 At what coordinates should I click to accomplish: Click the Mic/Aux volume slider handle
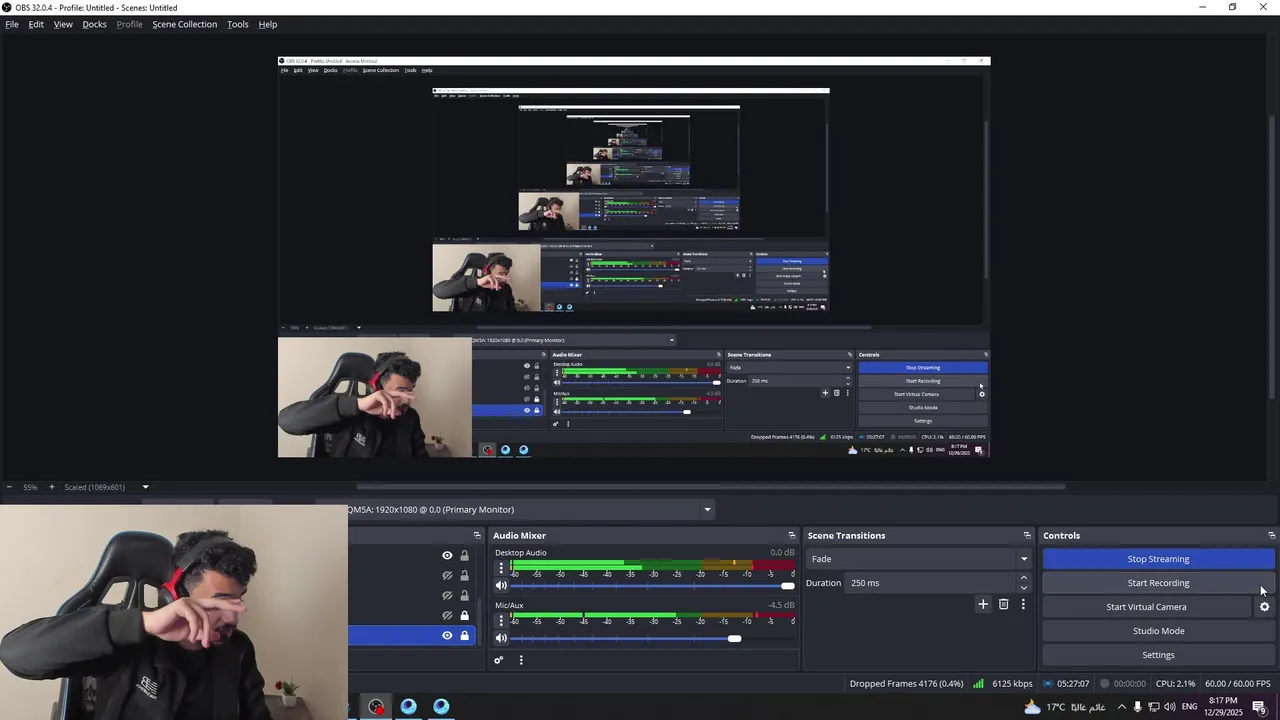pyautogui.click(x=735, y=638)
